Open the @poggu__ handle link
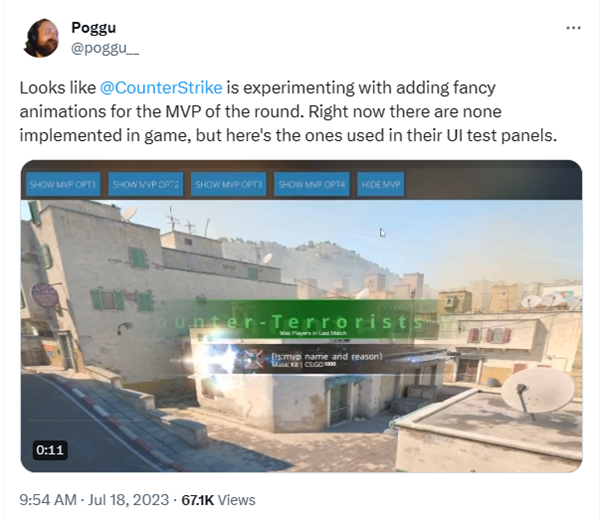Viewport: 600px width, 518px height. 105,49
